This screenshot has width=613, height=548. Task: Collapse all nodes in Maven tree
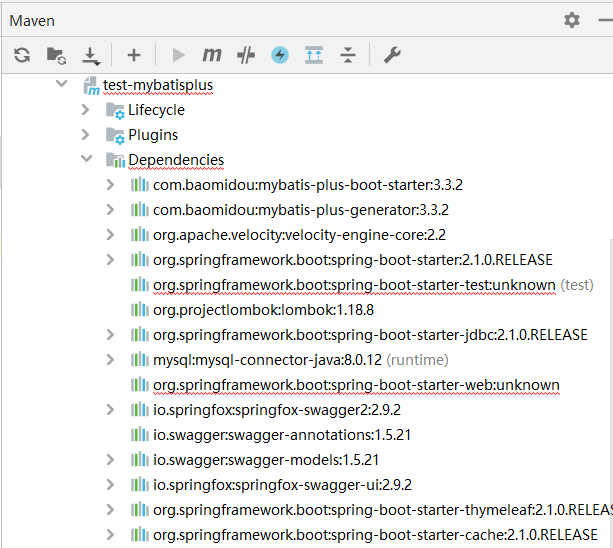[x=348, y=55]
